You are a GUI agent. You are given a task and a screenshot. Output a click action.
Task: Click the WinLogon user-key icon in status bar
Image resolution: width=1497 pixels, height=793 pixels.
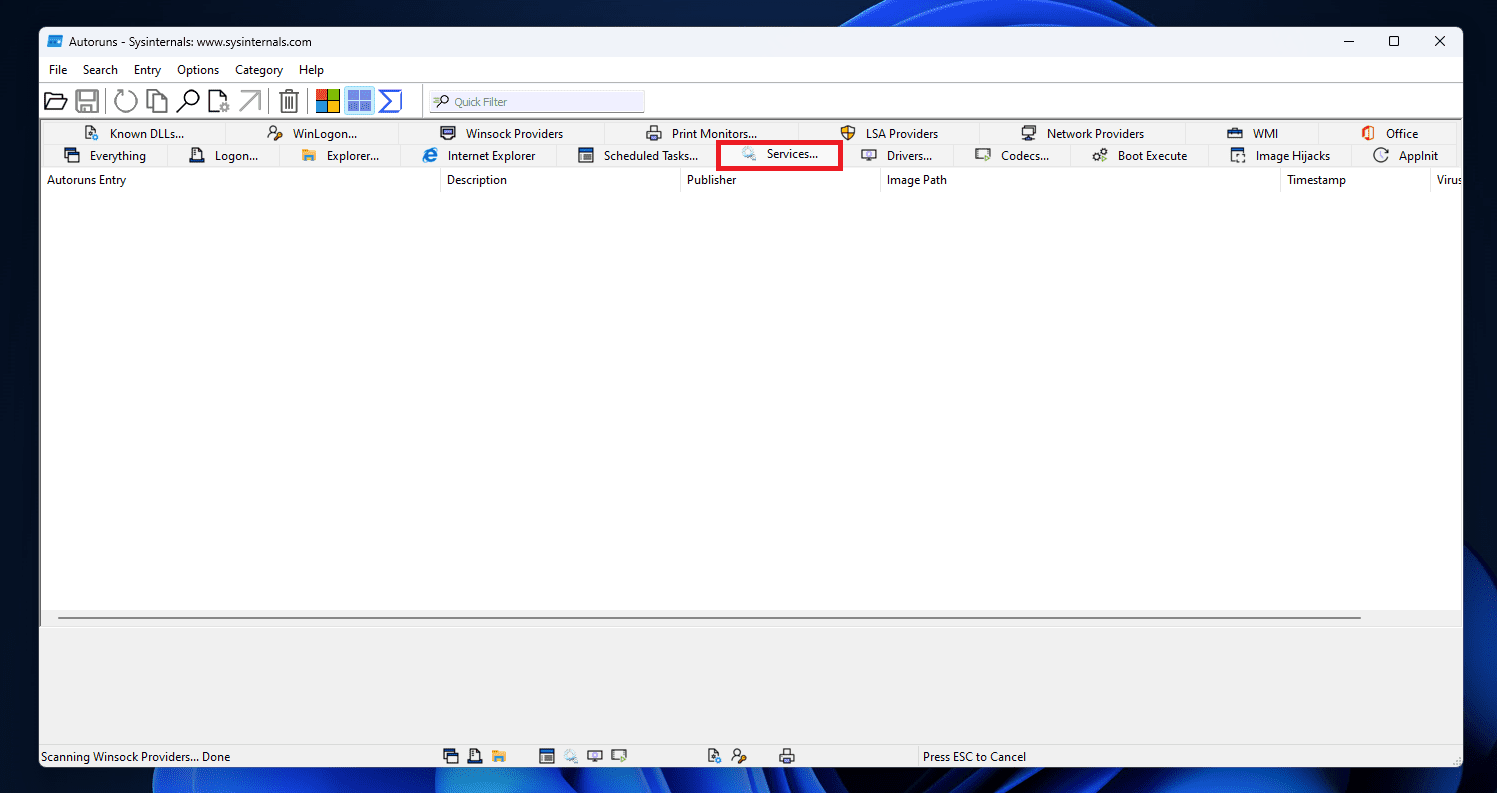tap(738, 756)
